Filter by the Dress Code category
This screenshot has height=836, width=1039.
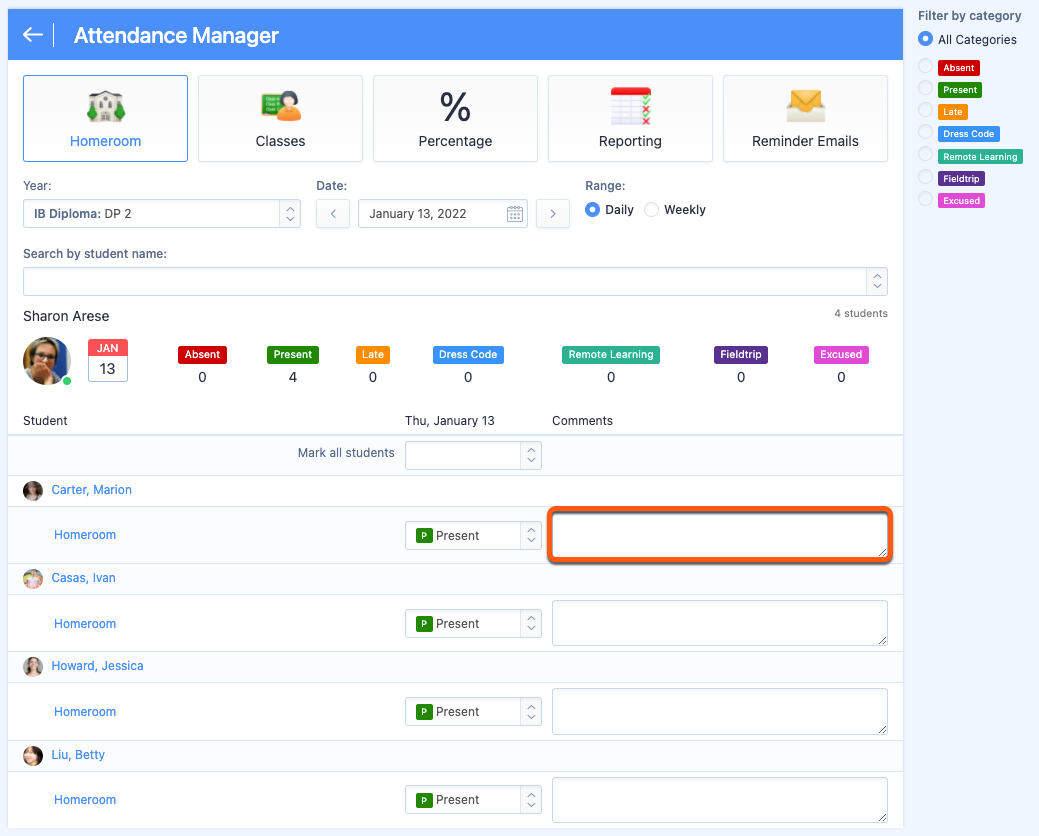coord(926,132)
